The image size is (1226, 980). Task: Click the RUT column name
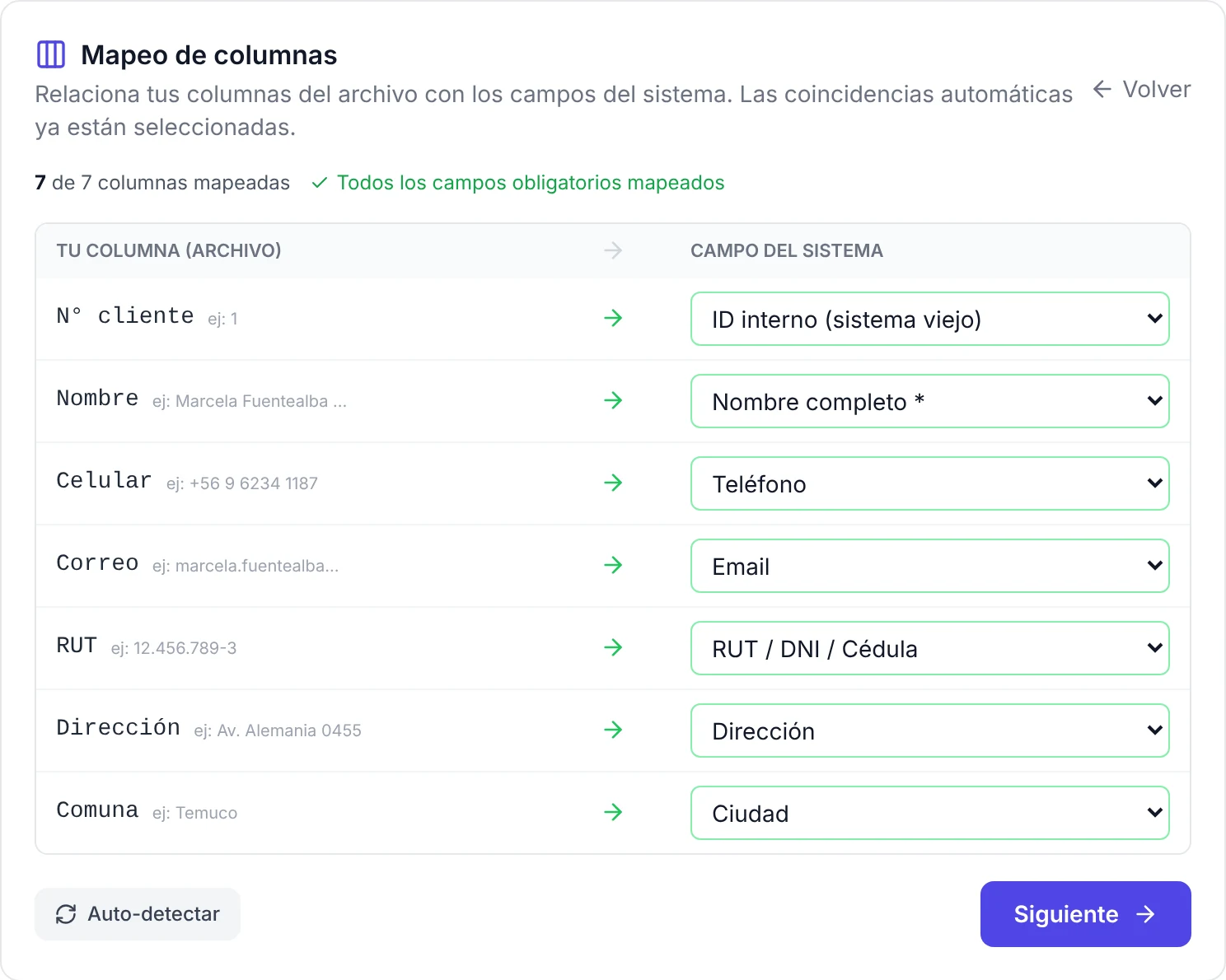[x=77, y=646]
